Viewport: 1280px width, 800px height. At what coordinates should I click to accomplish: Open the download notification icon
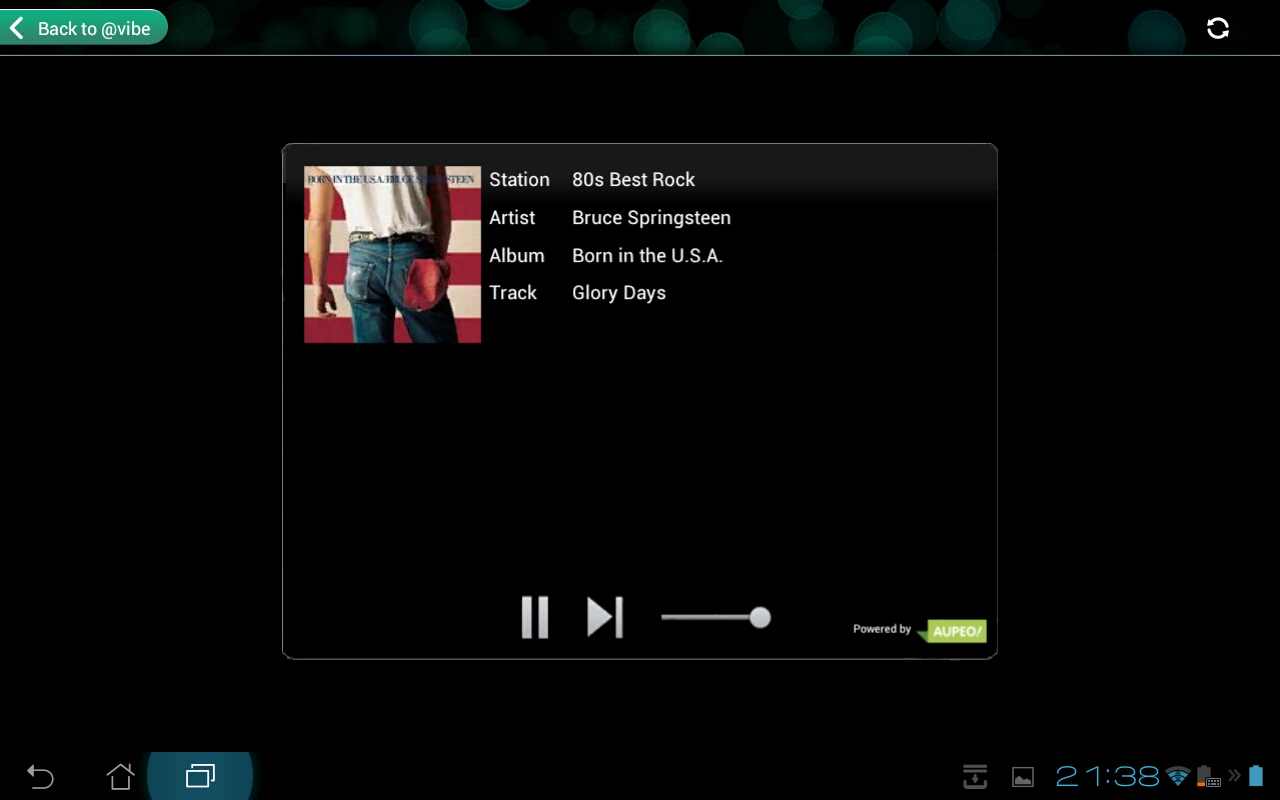[x=975, y=776]
